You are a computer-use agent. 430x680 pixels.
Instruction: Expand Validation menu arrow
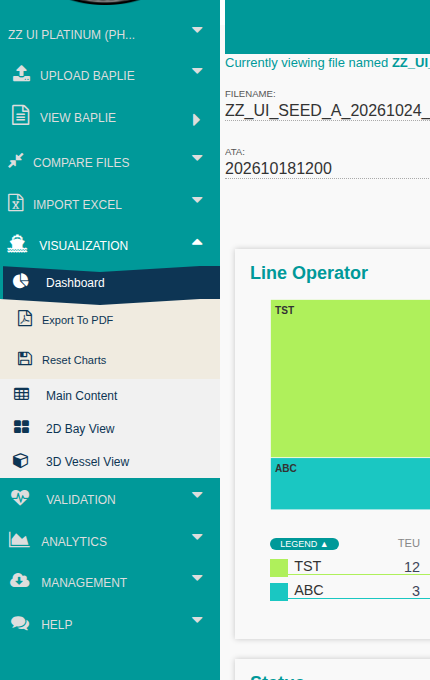(197, 495)
